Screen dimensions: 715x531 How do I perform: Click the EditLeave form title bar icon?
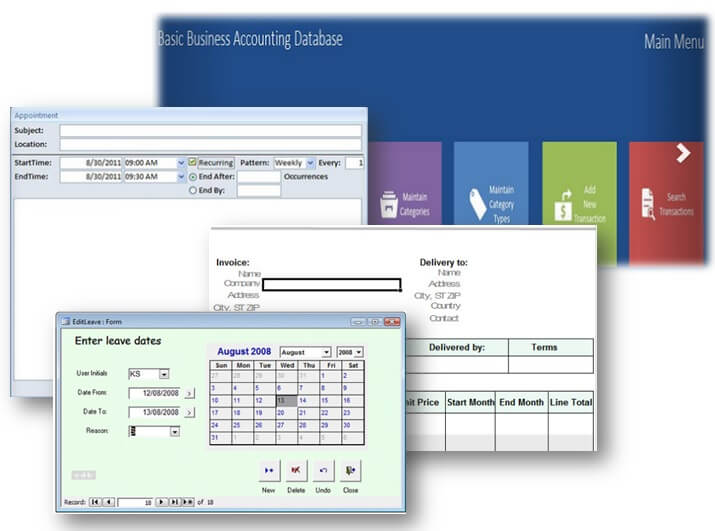click(66, 322)
